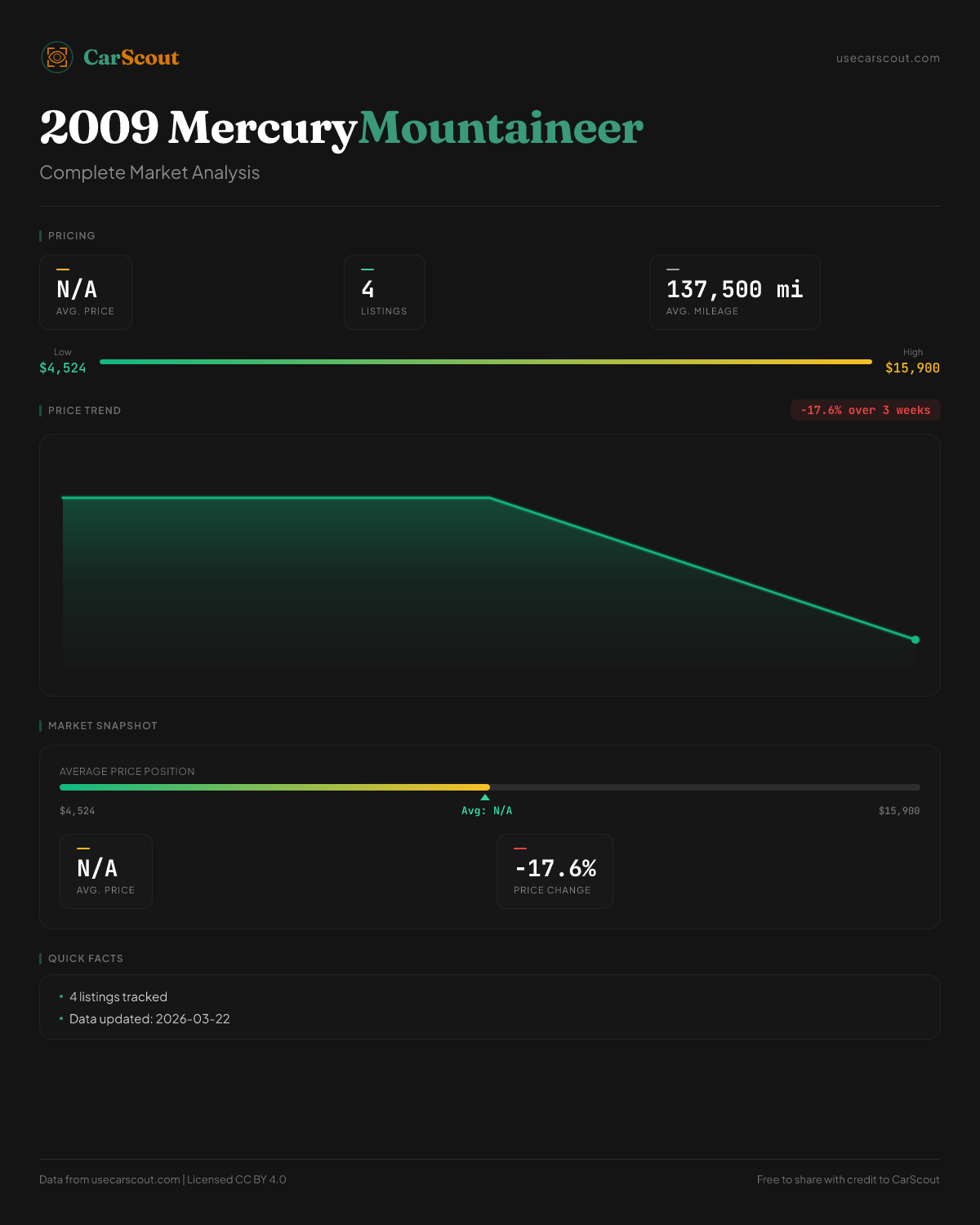Click the $15,900 high price value

[x=912, y=368]
